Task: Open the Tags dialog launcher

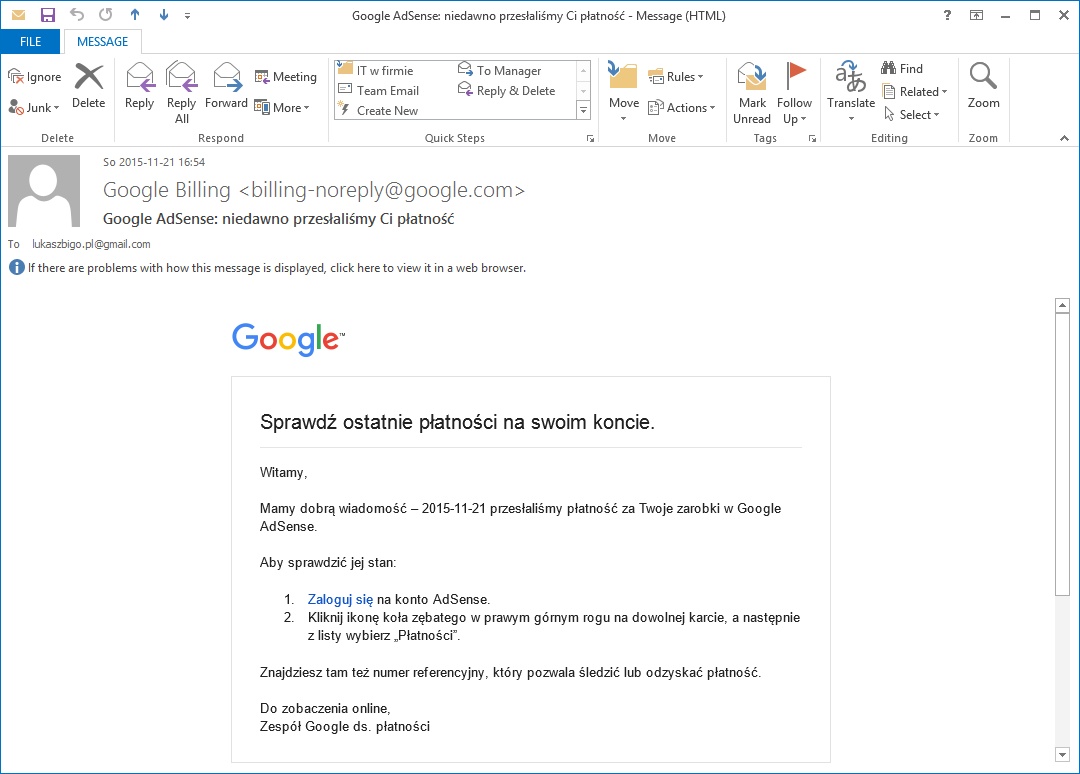Action: (813, 138)
